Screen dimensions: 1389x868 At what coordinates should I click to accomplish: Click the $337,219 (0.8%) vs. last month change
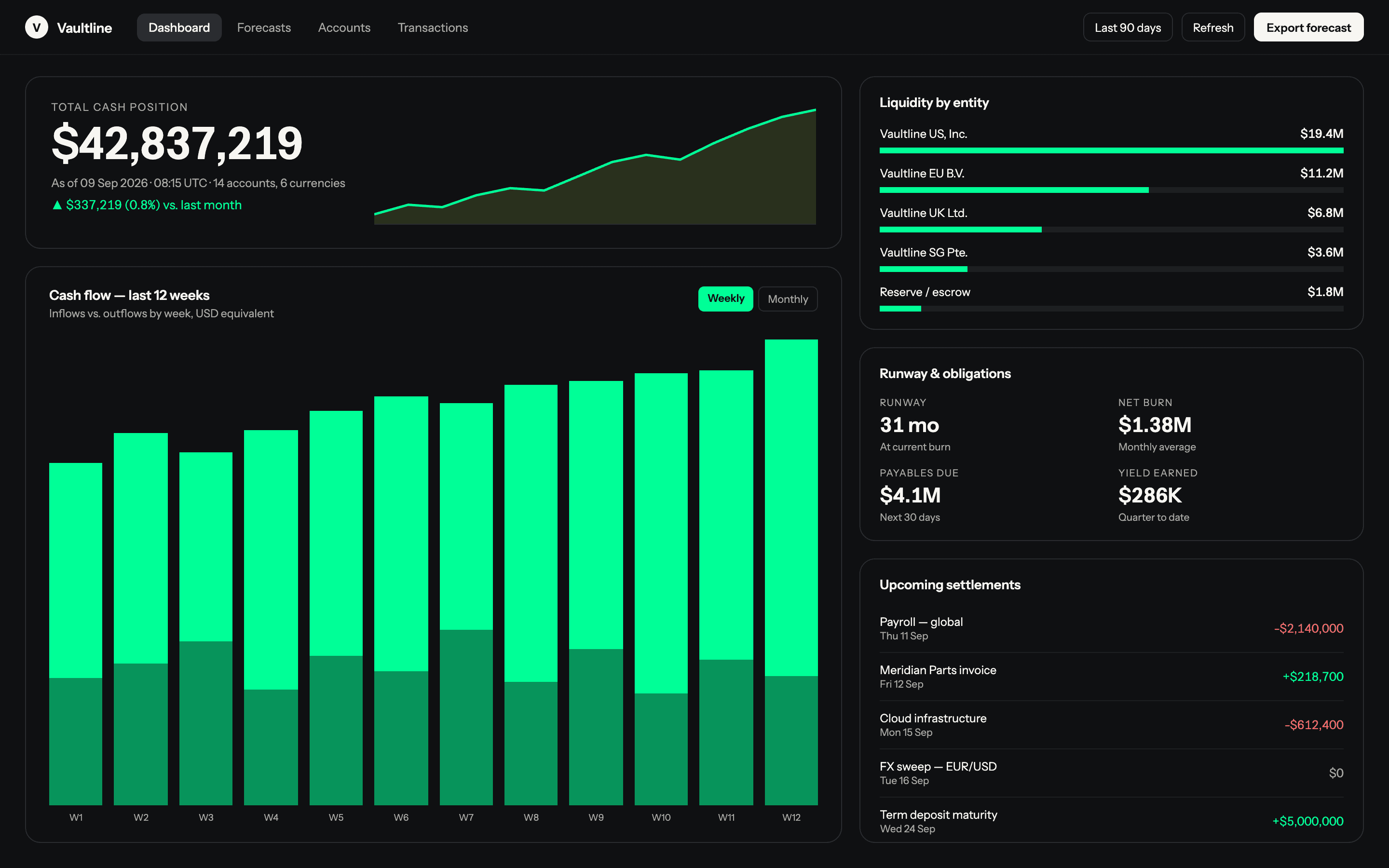[146, 205]
